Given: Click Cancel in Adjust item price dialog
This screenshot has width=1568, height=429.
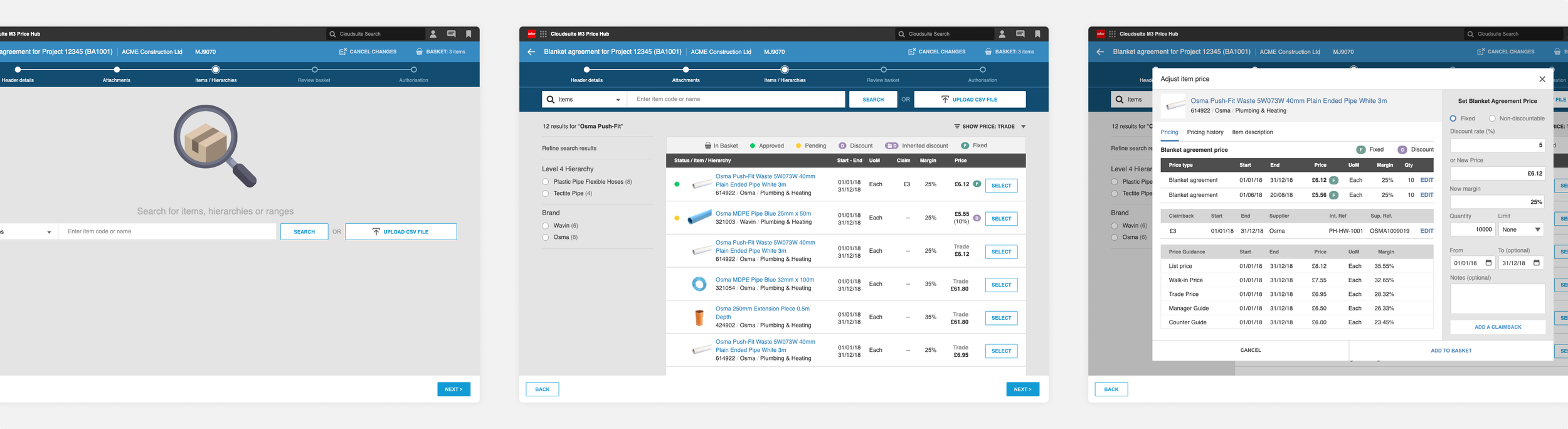Looking at the screenshot, I should tap(1251, 351).
